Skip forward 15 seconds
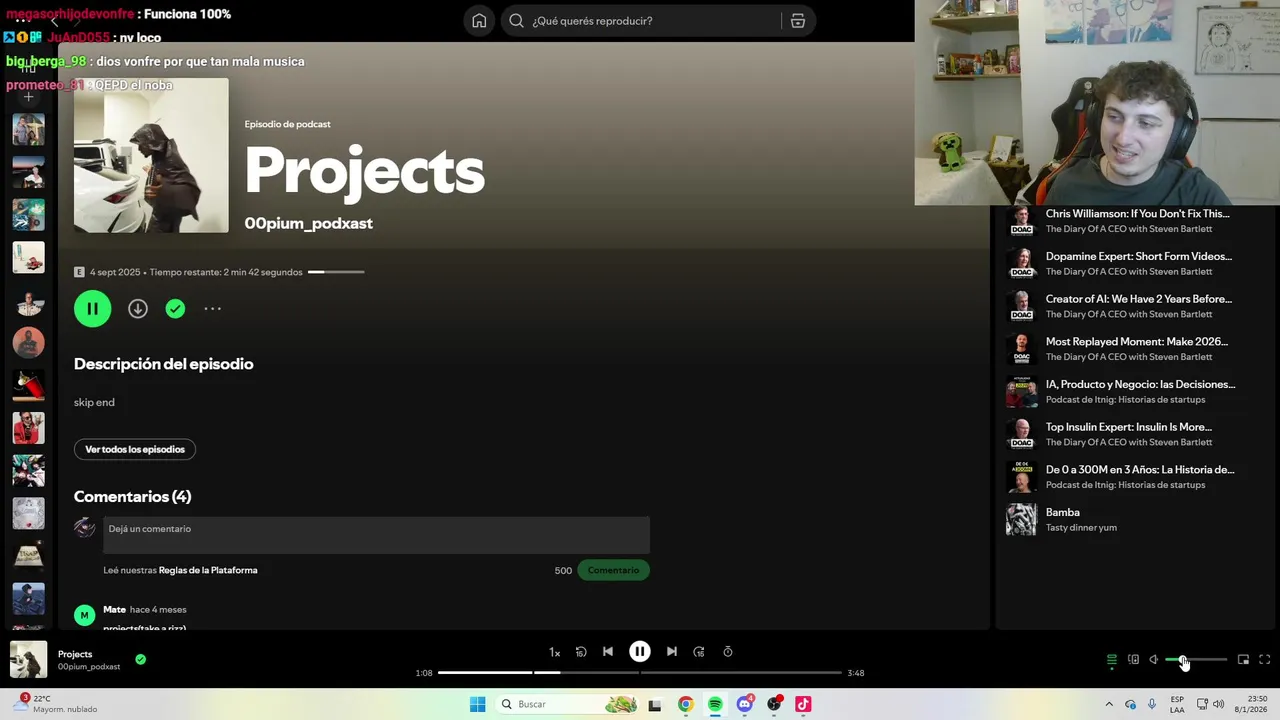Image resolution: width=1280 pixels, height=720 pixels. click(x=699, y=652)
